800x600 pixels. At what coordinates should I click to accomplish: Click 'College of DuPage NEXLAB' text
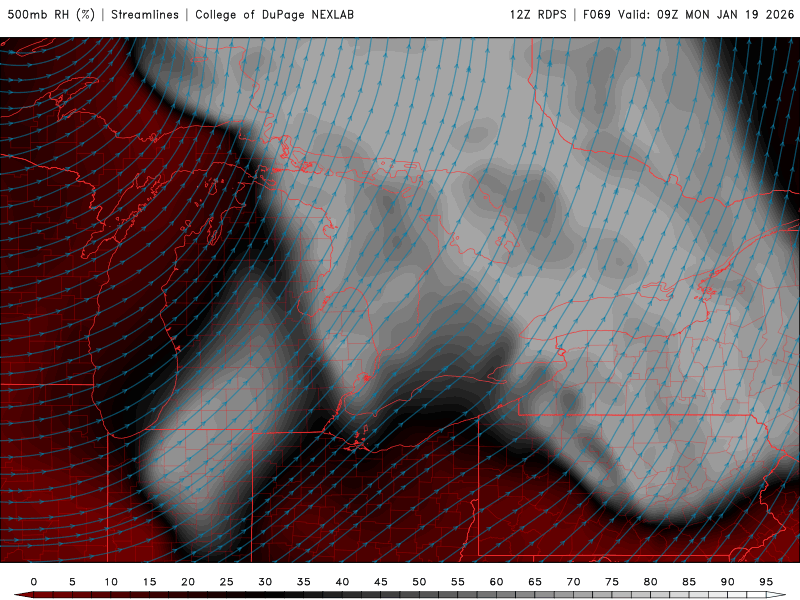pyautogui.click(x=274, y=14)
